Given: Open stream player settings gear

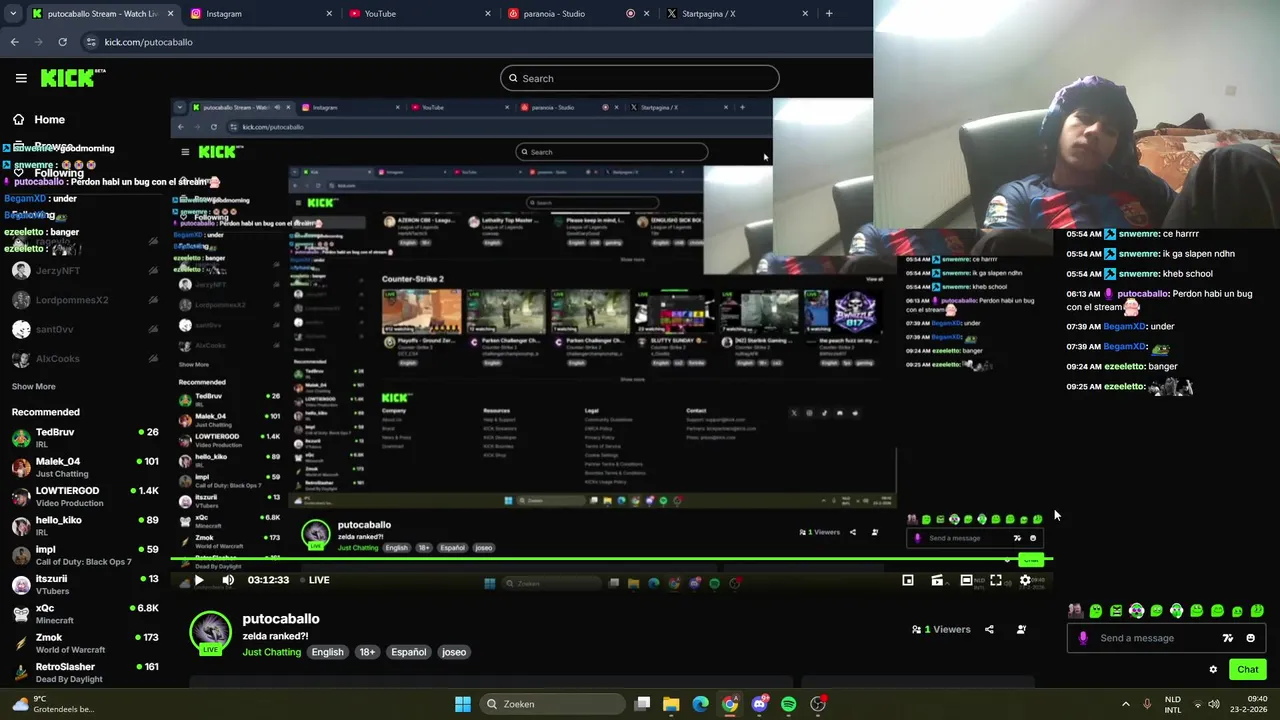Looking at the screenshot, I should [x=1025, y=580].
